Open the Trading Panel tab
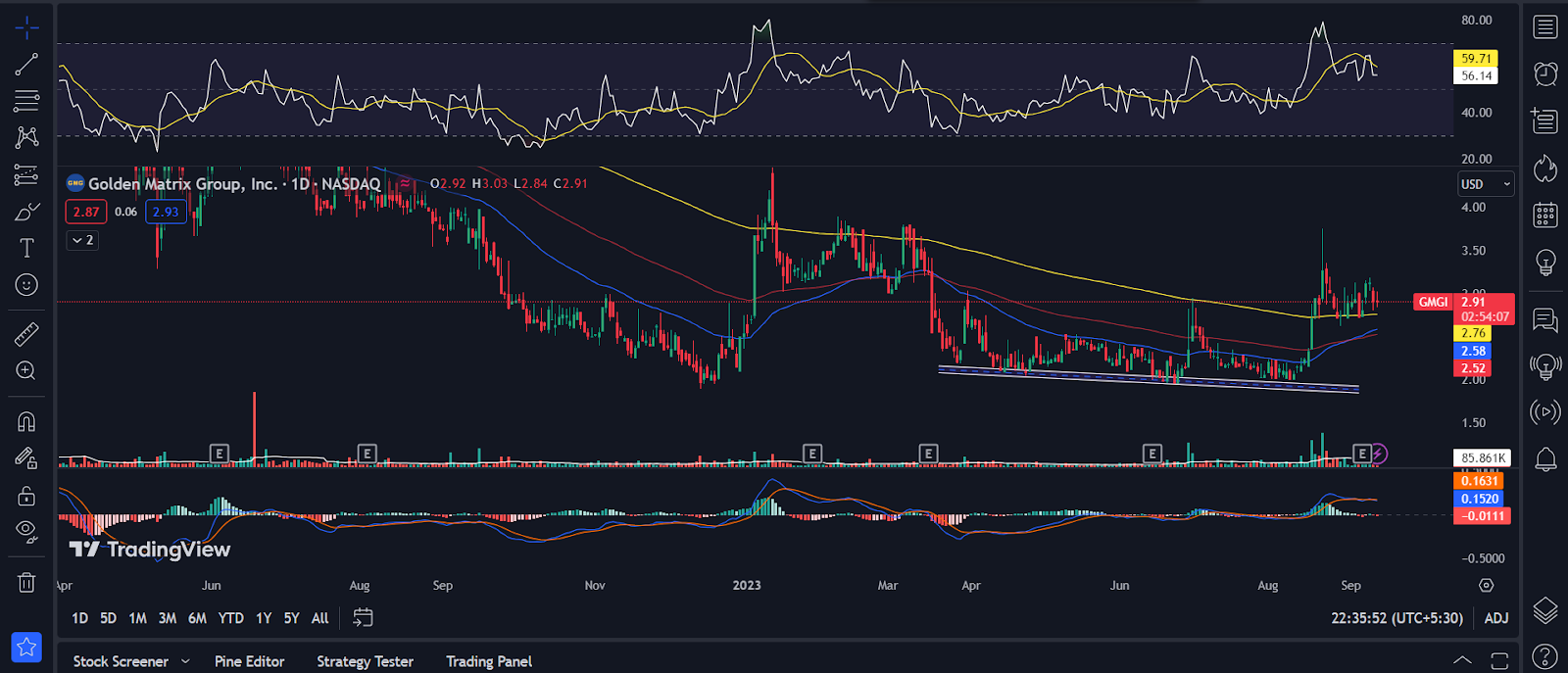The height and width of the screenshot is (673, 1568). [489, 661]
